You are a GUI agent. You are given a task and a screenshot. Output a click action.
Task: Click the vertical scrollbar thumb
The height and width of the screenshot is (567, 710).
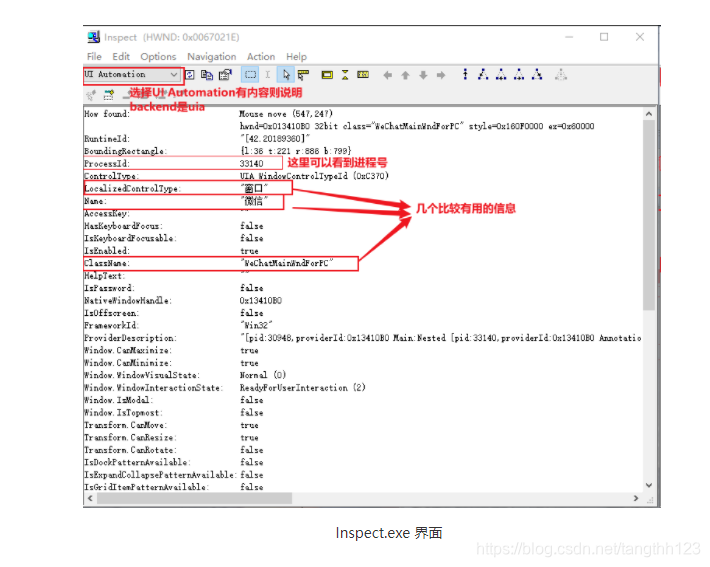649,215
